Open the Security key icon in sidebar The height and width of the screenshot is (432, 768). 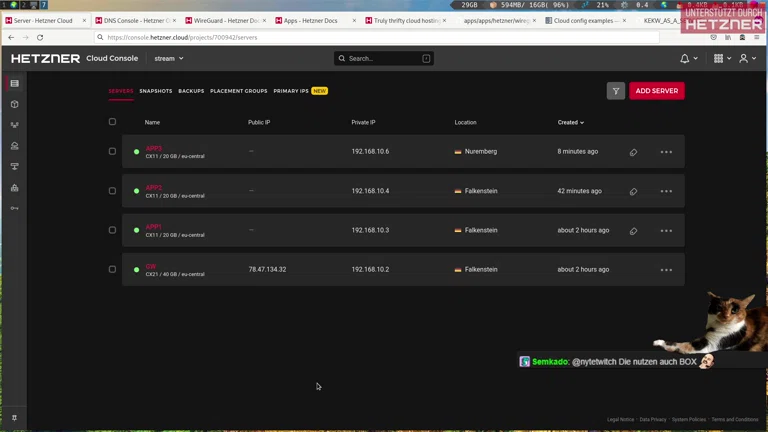[x=15, y=208]
